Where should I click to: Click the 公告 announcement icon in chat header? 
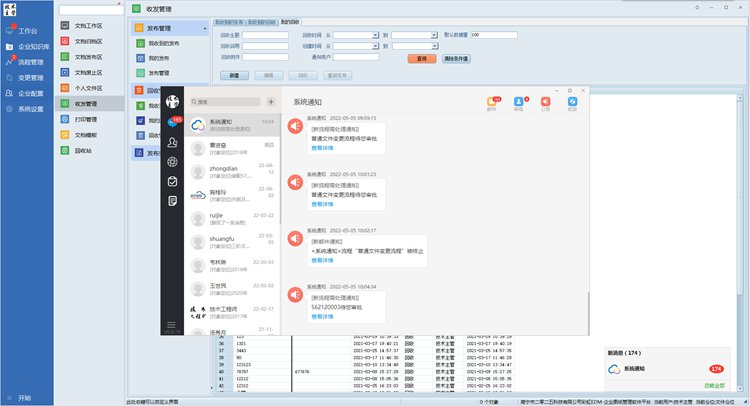pyautogui.click(x=546, y=101)
